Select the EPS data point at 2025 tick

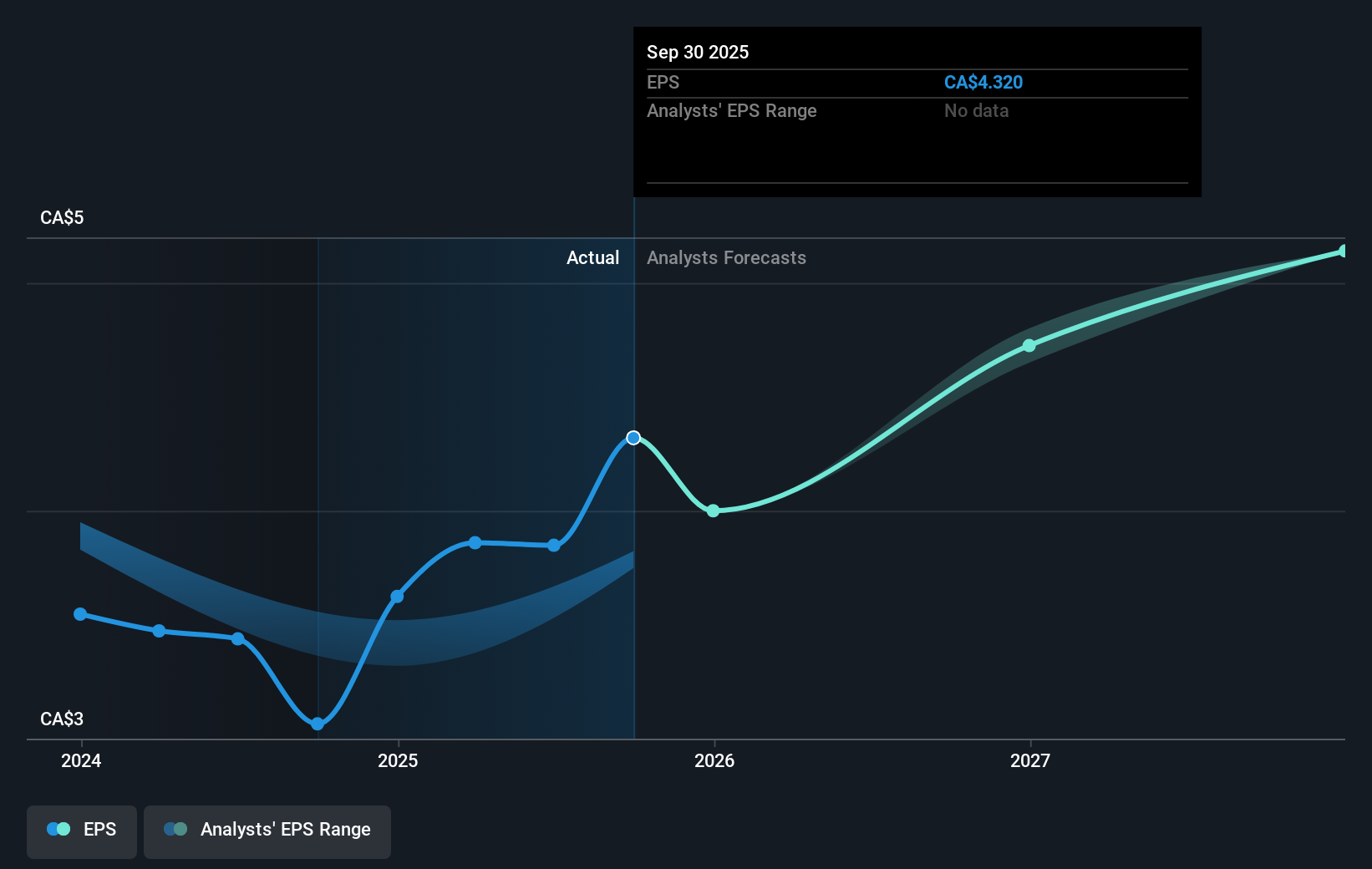[x=397, y=597]
